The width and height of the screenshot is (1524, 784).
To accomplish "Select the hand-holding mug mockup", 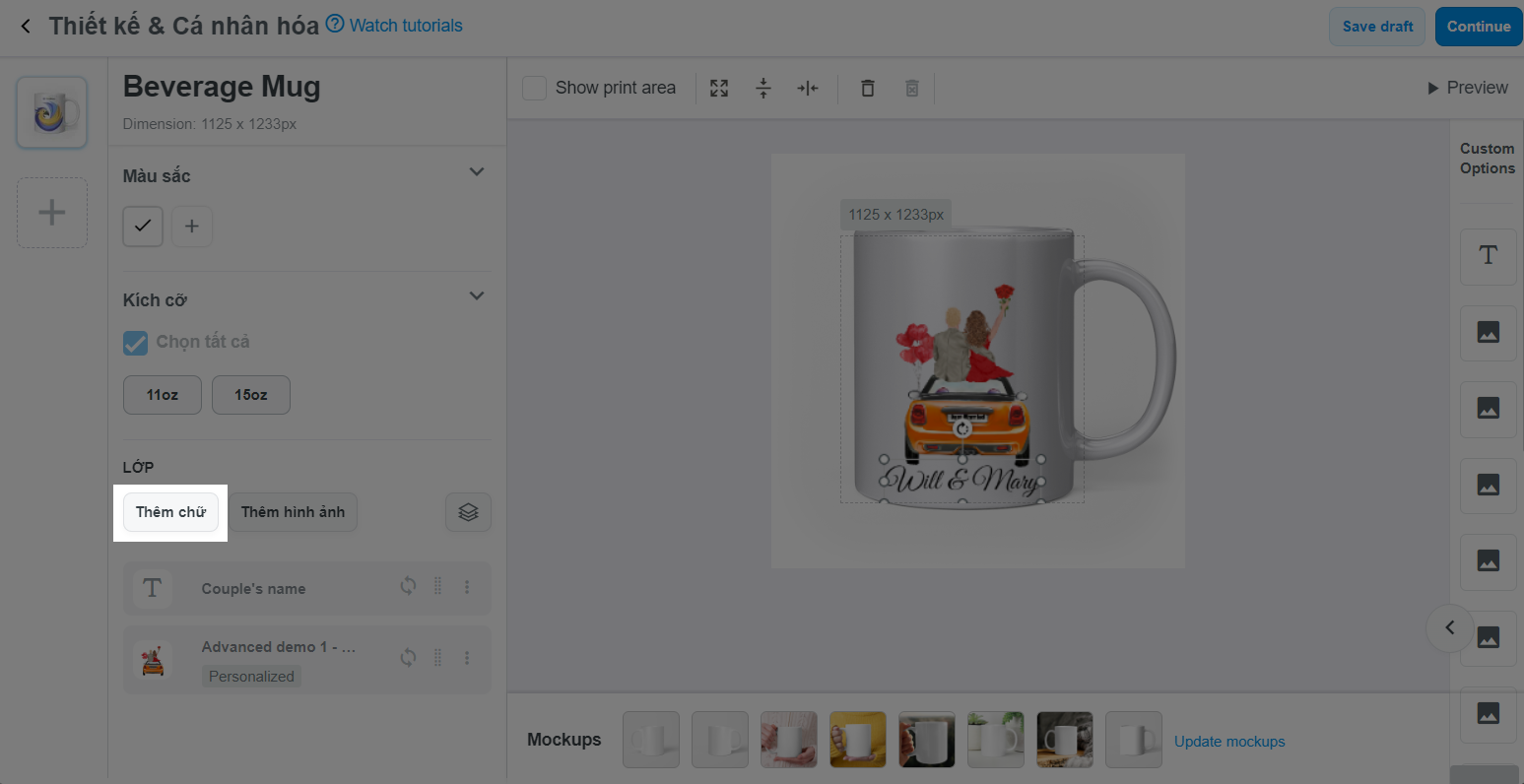I will pos(789,740).
